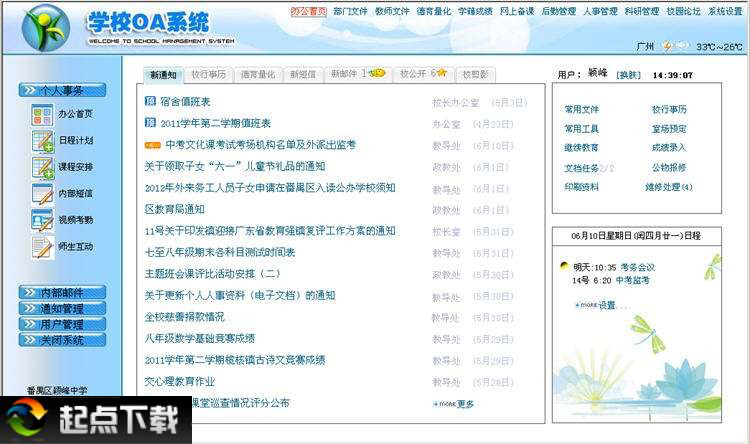Open the 全校慈善捐款情况 notice
This screenshot has width=750, height=444.
[185, 317]
